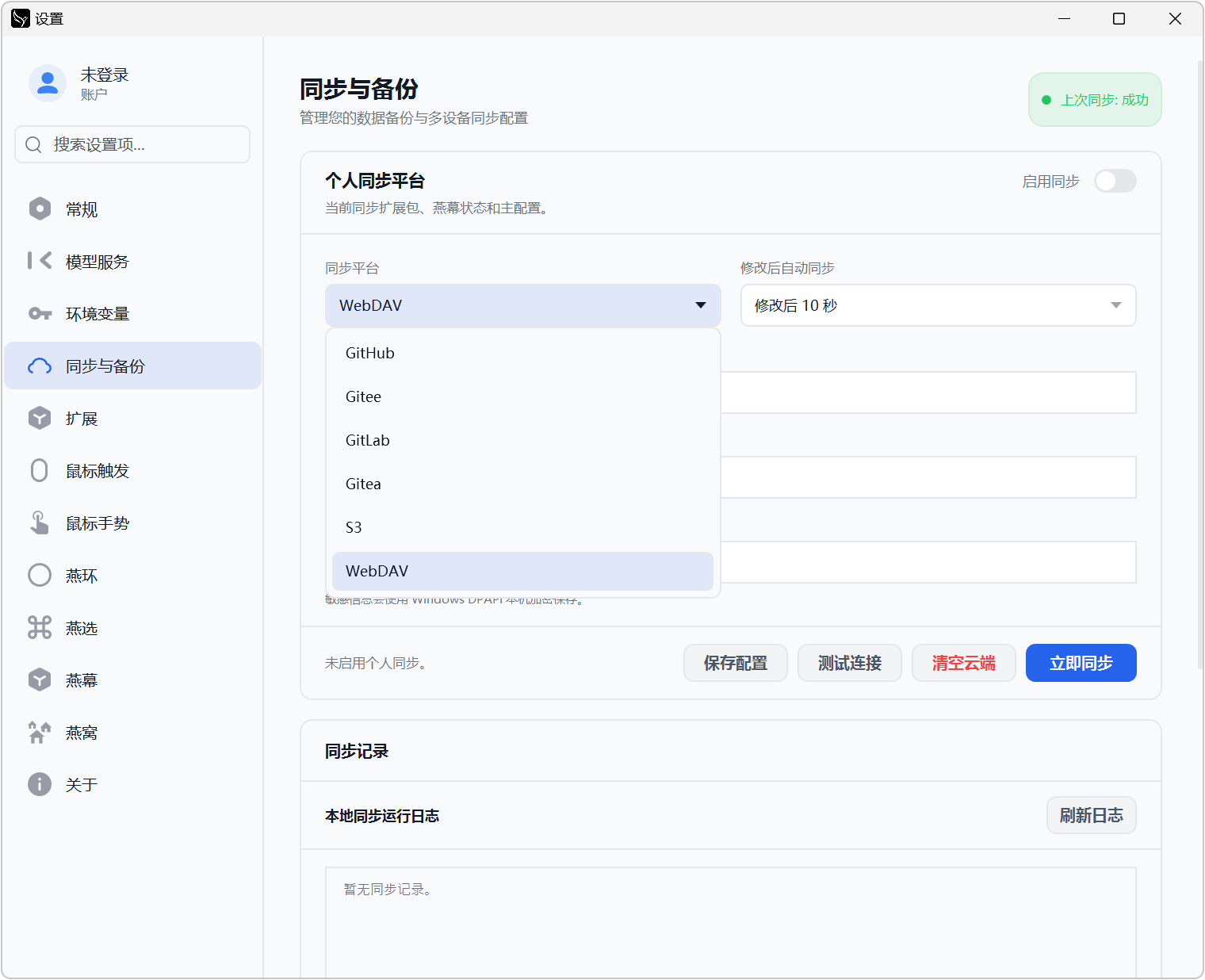Click the 鼠标手势 hand icon
This screenshot has width=1205, height=980.
coord(40,523)
